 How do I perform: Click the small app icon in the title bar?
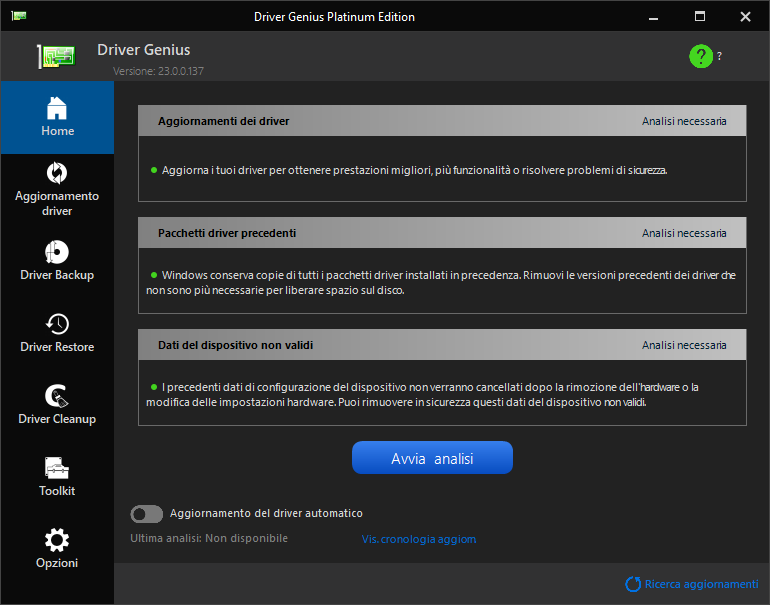coord(19,16)
